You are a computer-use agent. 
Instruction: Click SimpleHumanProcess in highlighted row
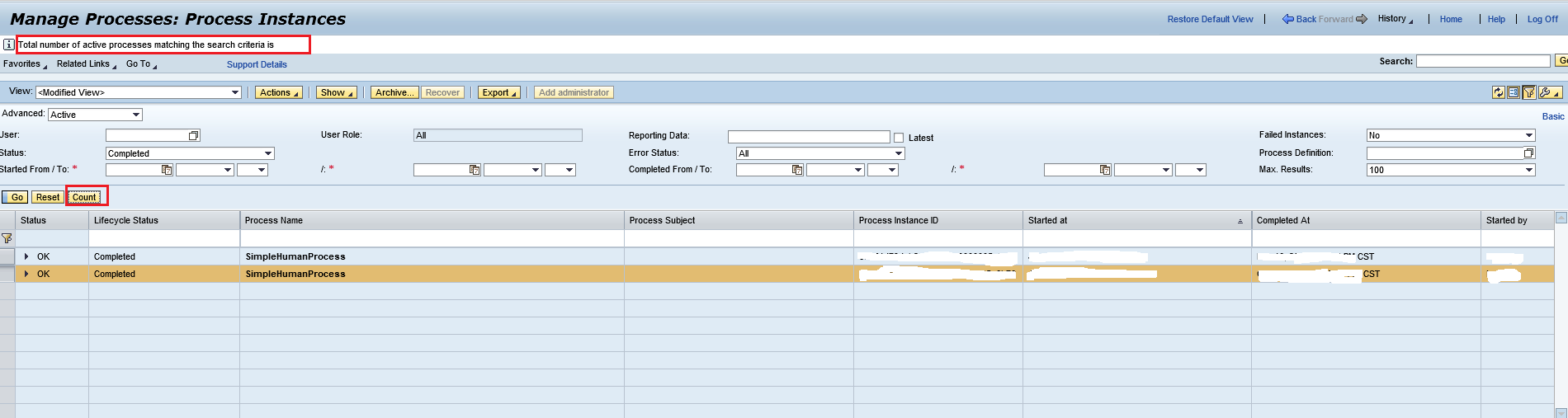[x=295, y=274]
